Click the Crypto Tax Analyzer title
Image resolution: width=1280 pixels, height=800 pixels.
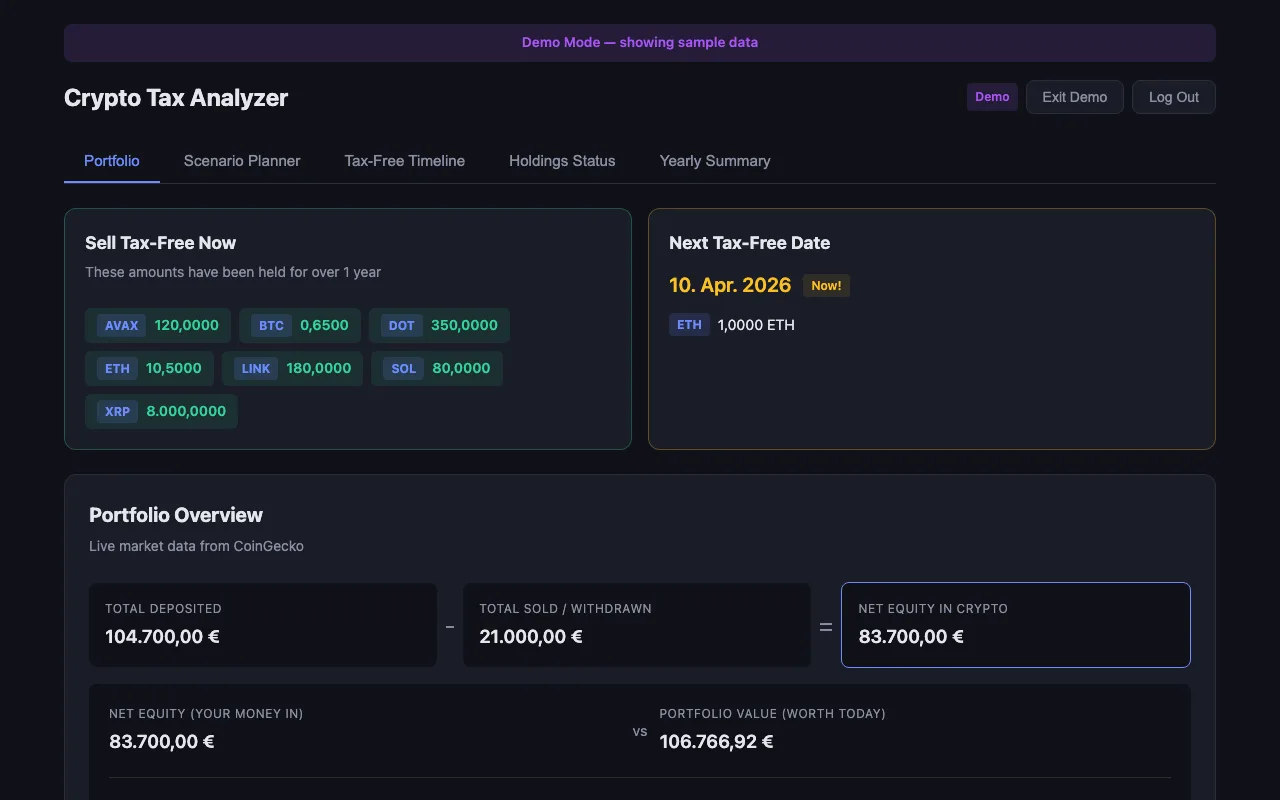pyautogui.click(x=176, y=98)
